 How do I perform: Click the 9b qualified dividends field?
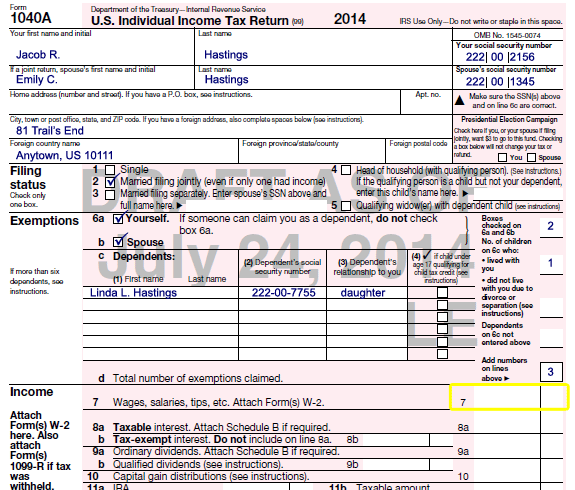point(396,464)
